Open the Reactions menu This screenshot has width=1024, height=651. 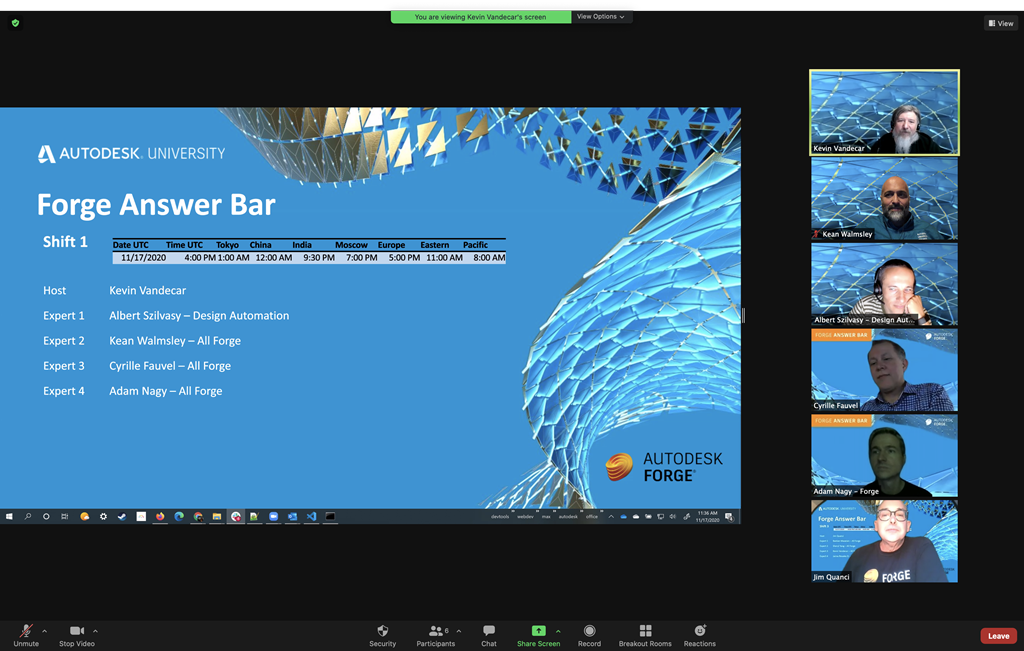click(x=700, y=634)
